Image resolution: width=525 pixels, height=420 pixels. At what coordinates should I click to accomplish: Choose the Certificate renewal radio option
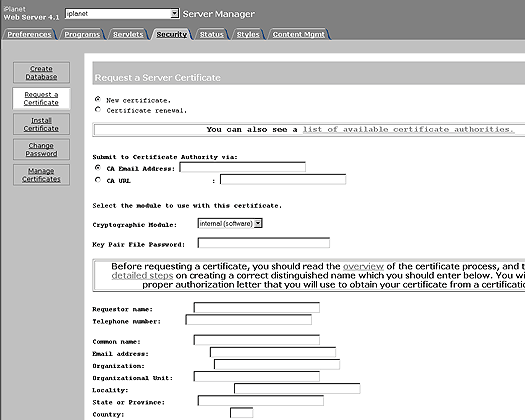(x=98, y=110)
